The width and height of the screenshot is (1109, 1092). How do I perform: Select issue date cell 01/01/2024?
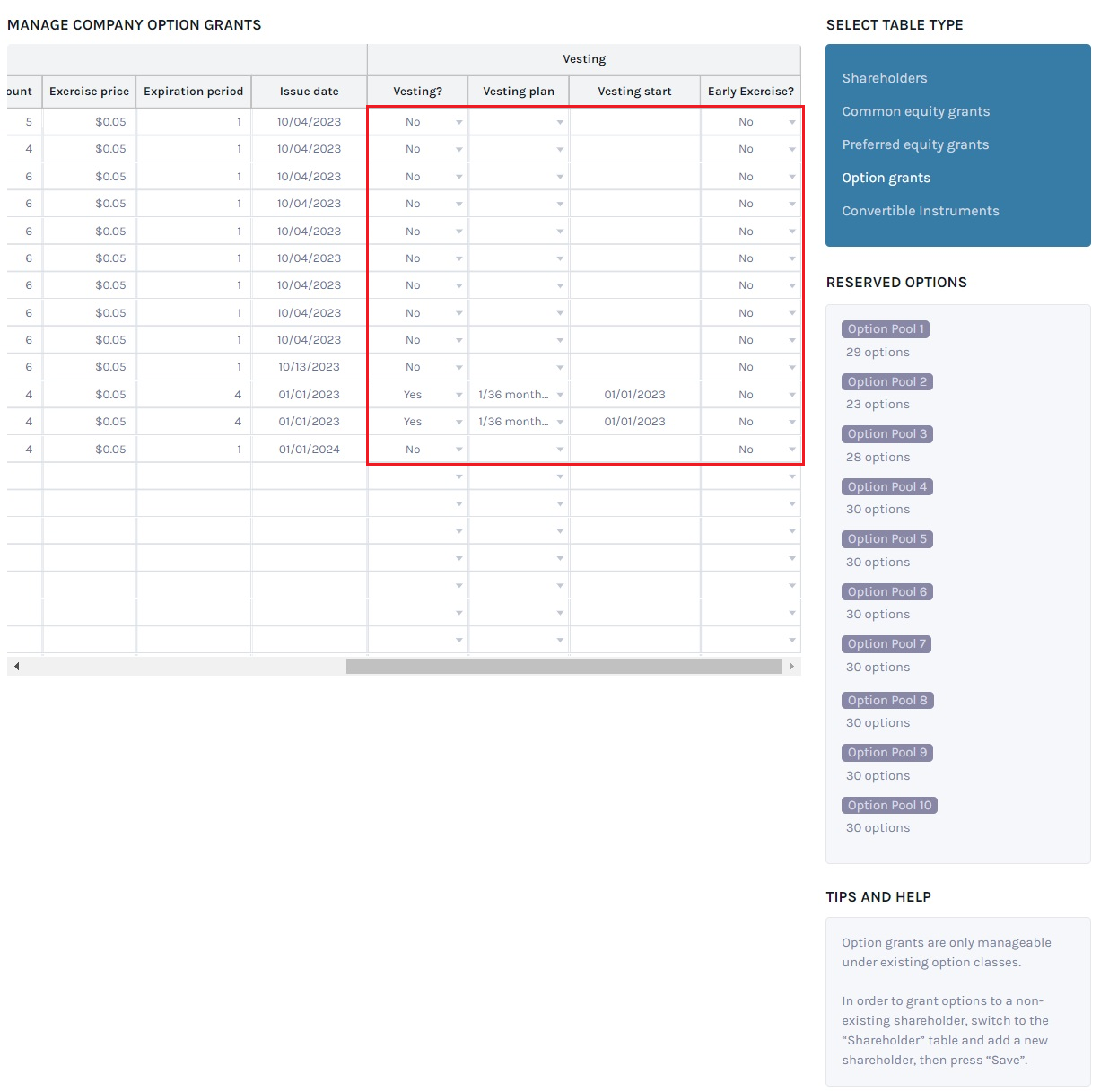310,450
